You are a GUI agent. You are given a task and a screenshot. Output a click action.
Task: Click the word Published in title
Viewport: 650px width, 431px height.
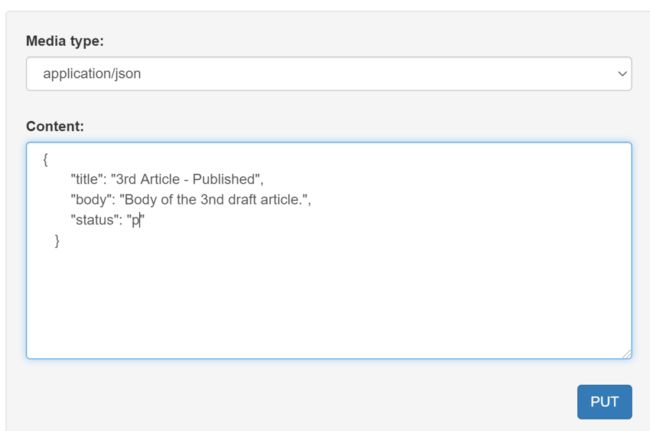223,179
